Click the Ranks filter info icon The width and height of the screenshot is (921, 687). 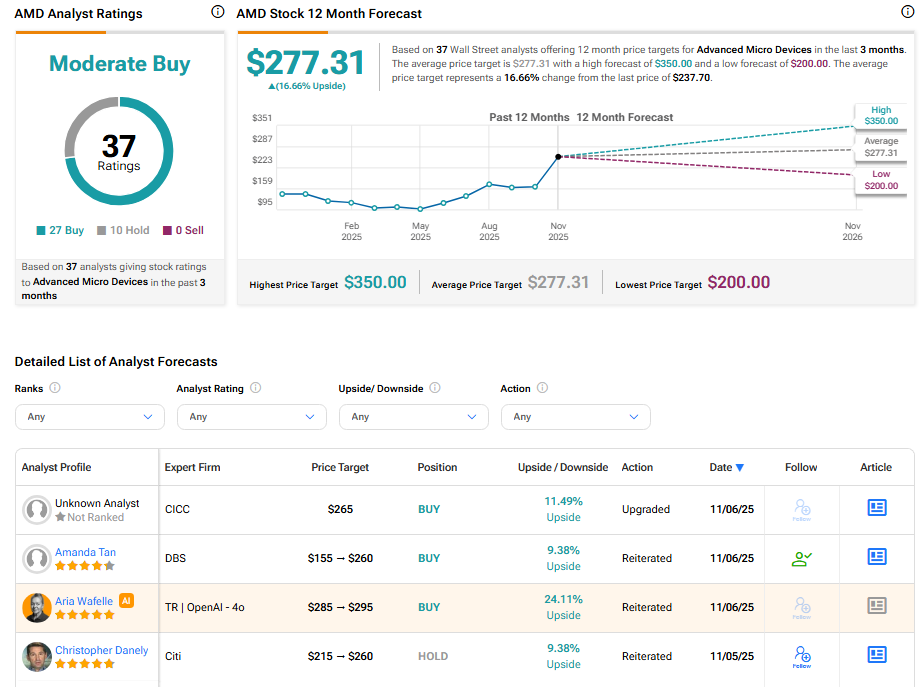click(55, 388)
